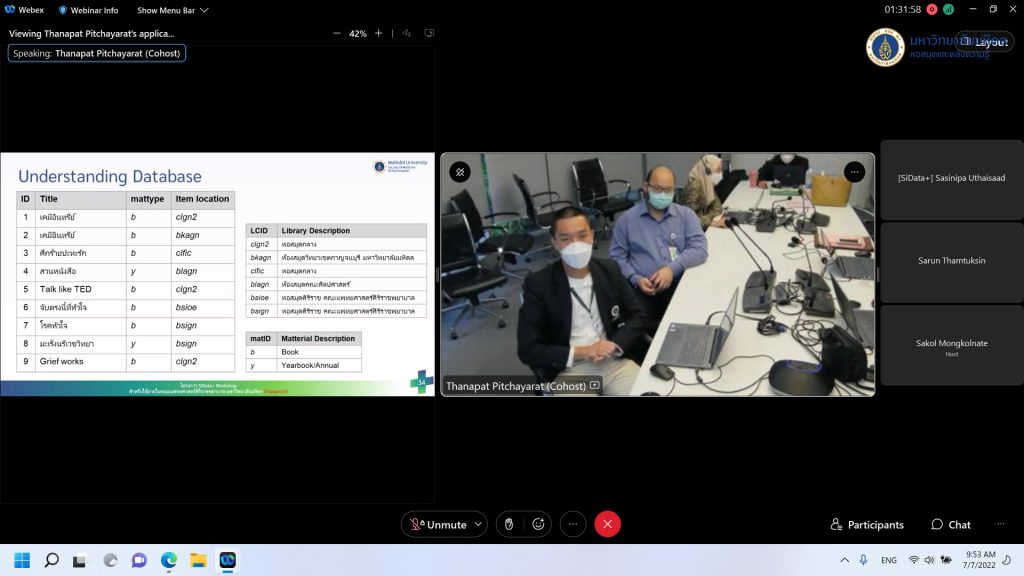
Task: Zoom out the shared content view
Action: (337, 33)
